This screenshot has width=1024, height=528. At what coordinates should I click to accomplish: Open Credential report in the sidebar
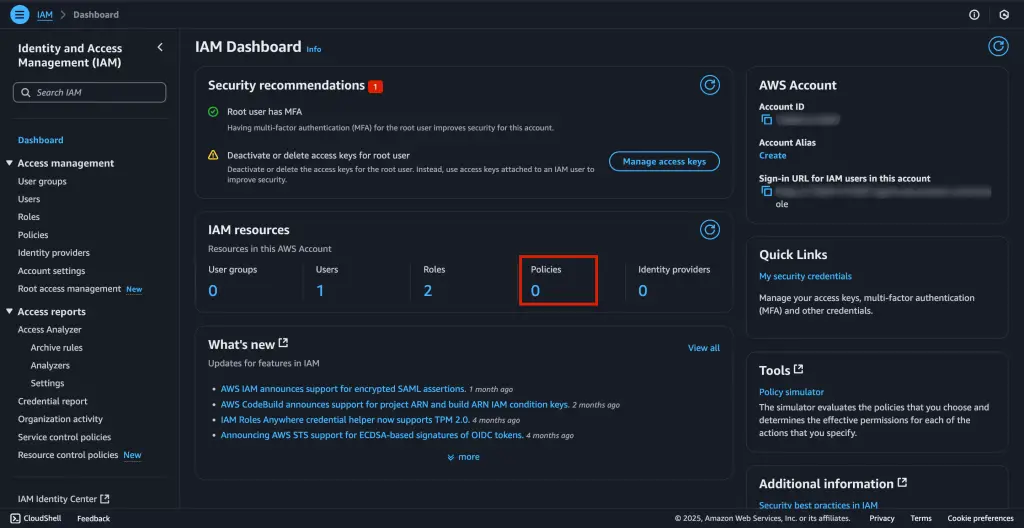[52, 401]
